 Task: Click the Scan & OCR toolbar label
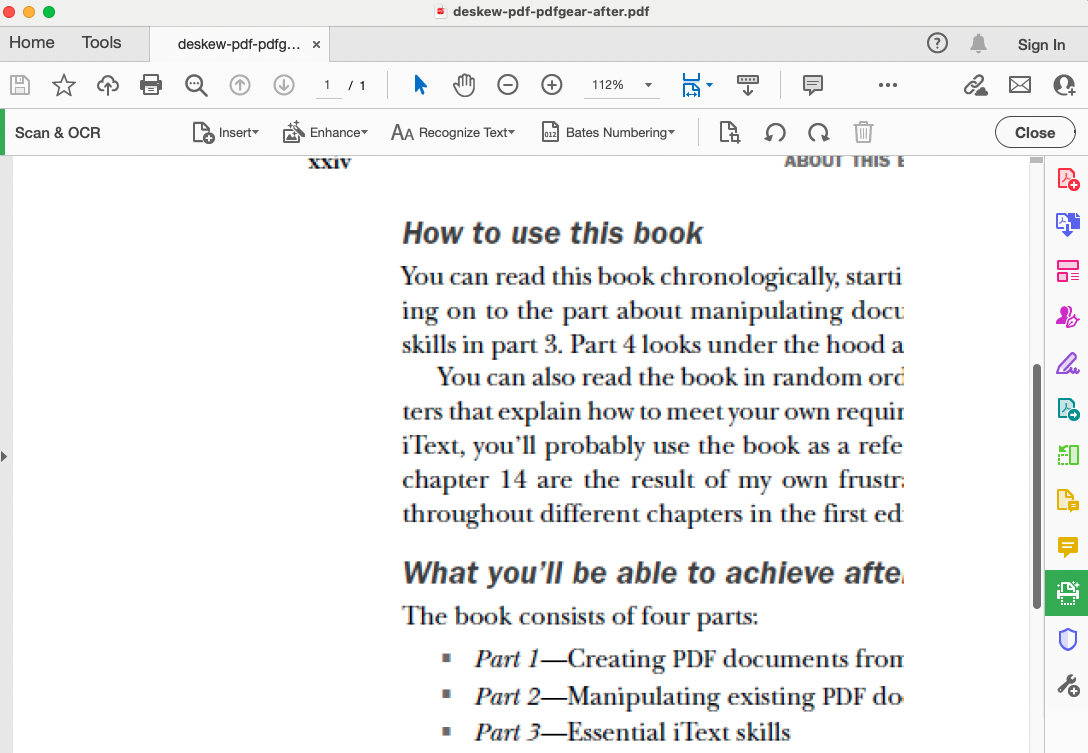coord(58,133)
